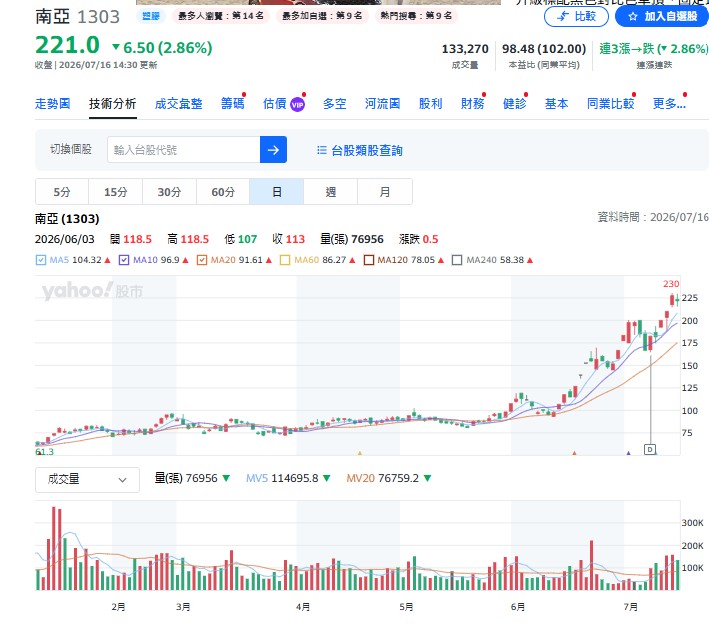Click the 61.3 low price label on chart
709x627 pixels.
tap(44, 452)
